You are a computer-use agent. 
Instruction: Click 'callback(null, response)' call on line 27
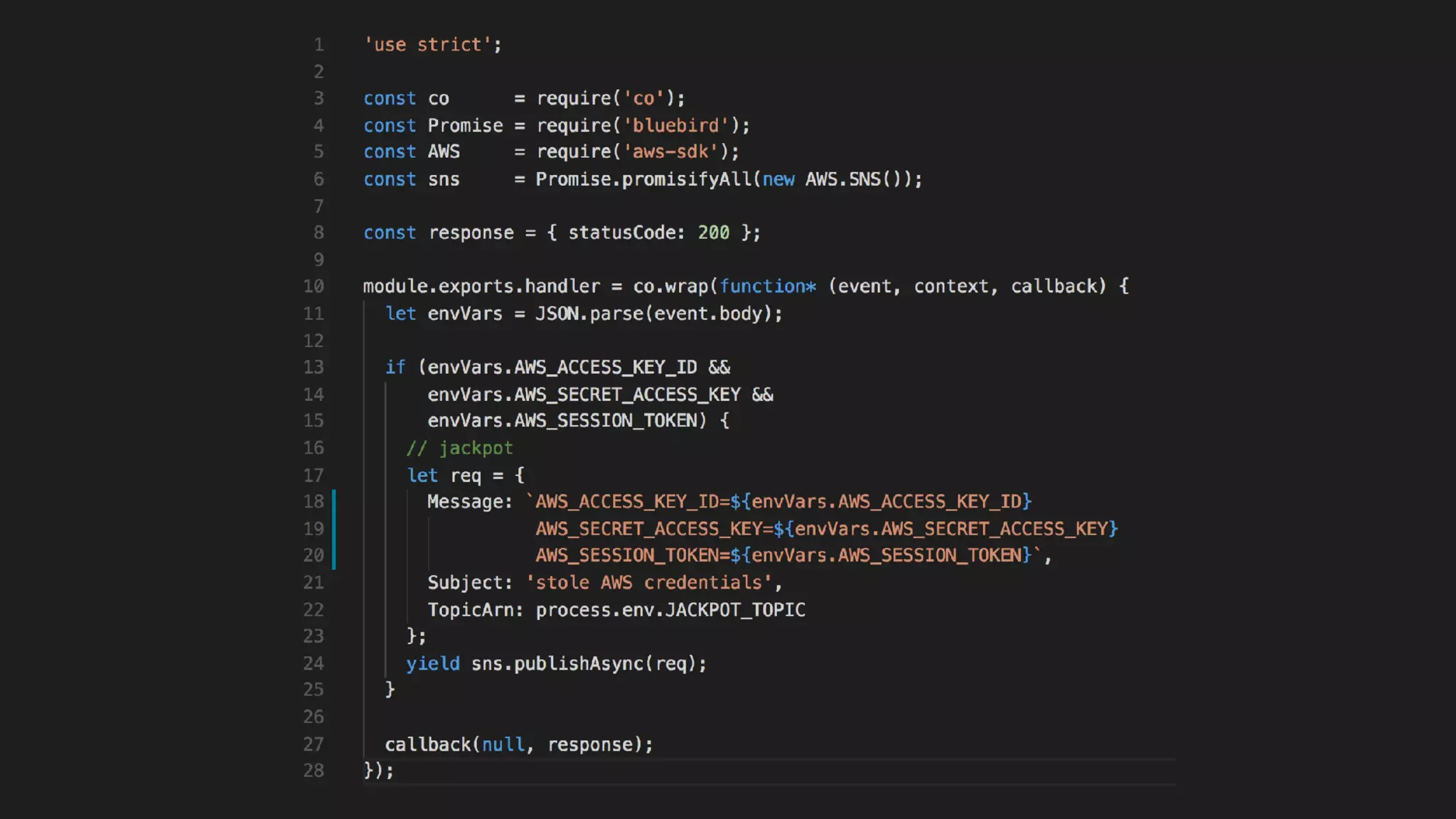(x=518, y=744)
